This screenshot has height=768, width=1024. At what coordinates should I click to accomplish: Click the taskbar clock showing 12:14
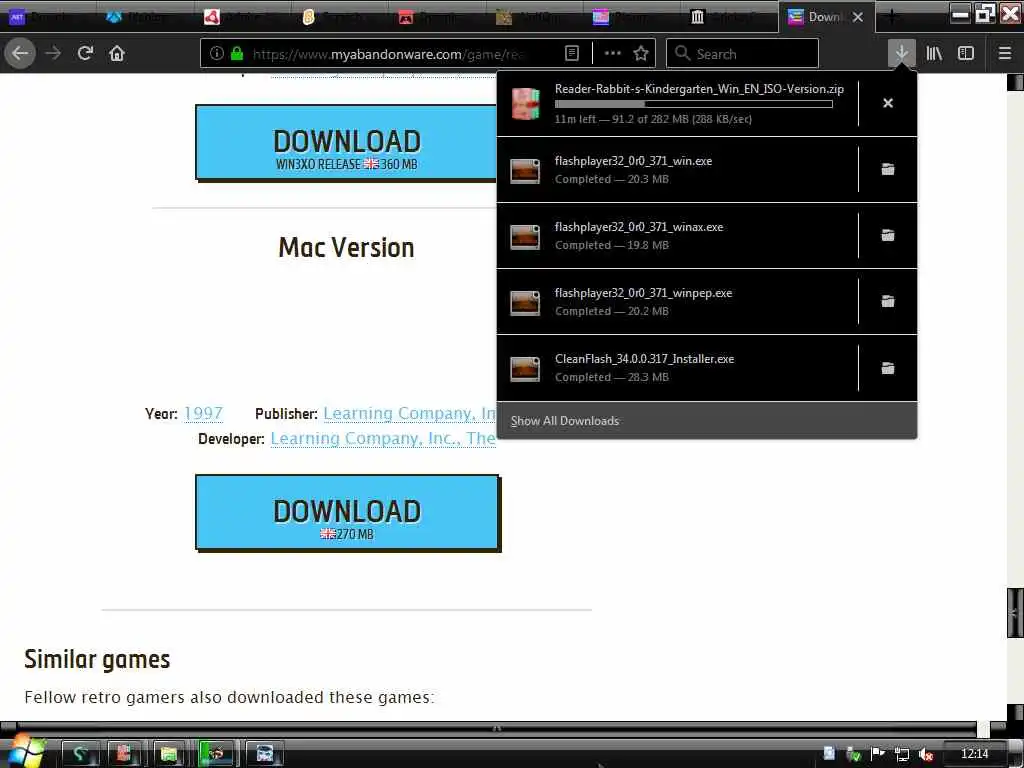974,754
